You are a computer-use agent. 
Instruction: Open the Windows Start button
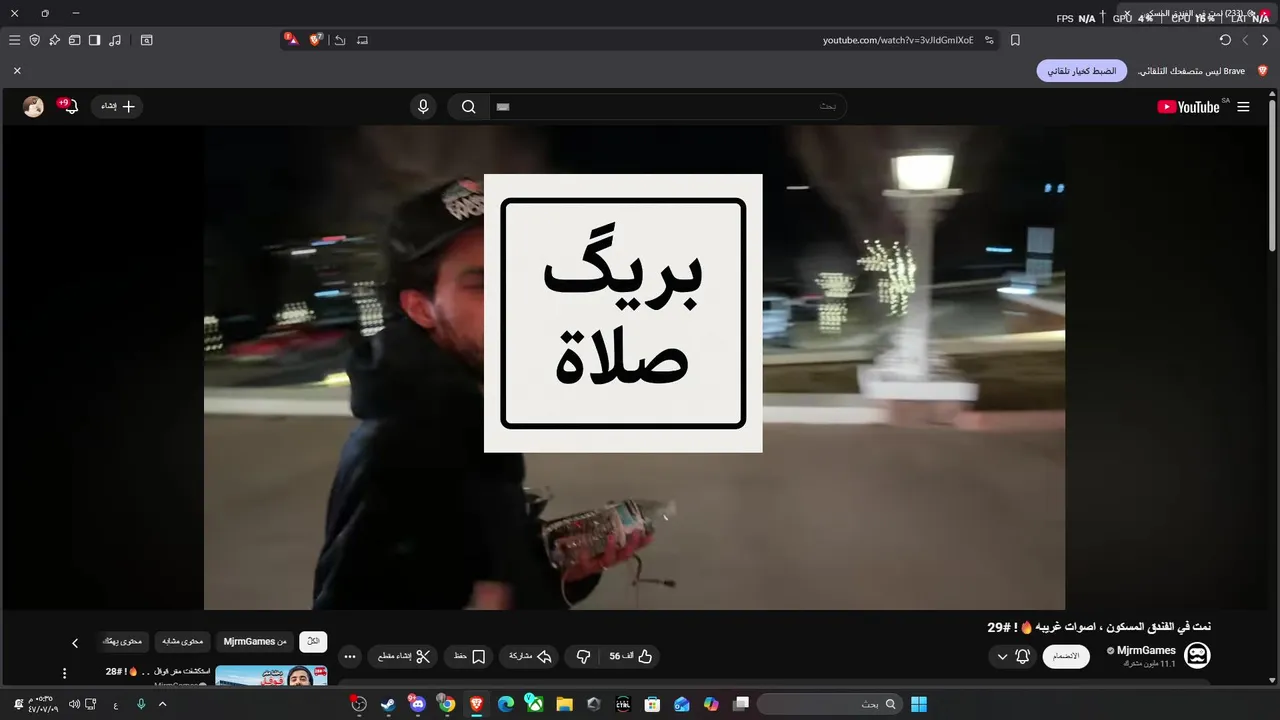pos(919,704)
